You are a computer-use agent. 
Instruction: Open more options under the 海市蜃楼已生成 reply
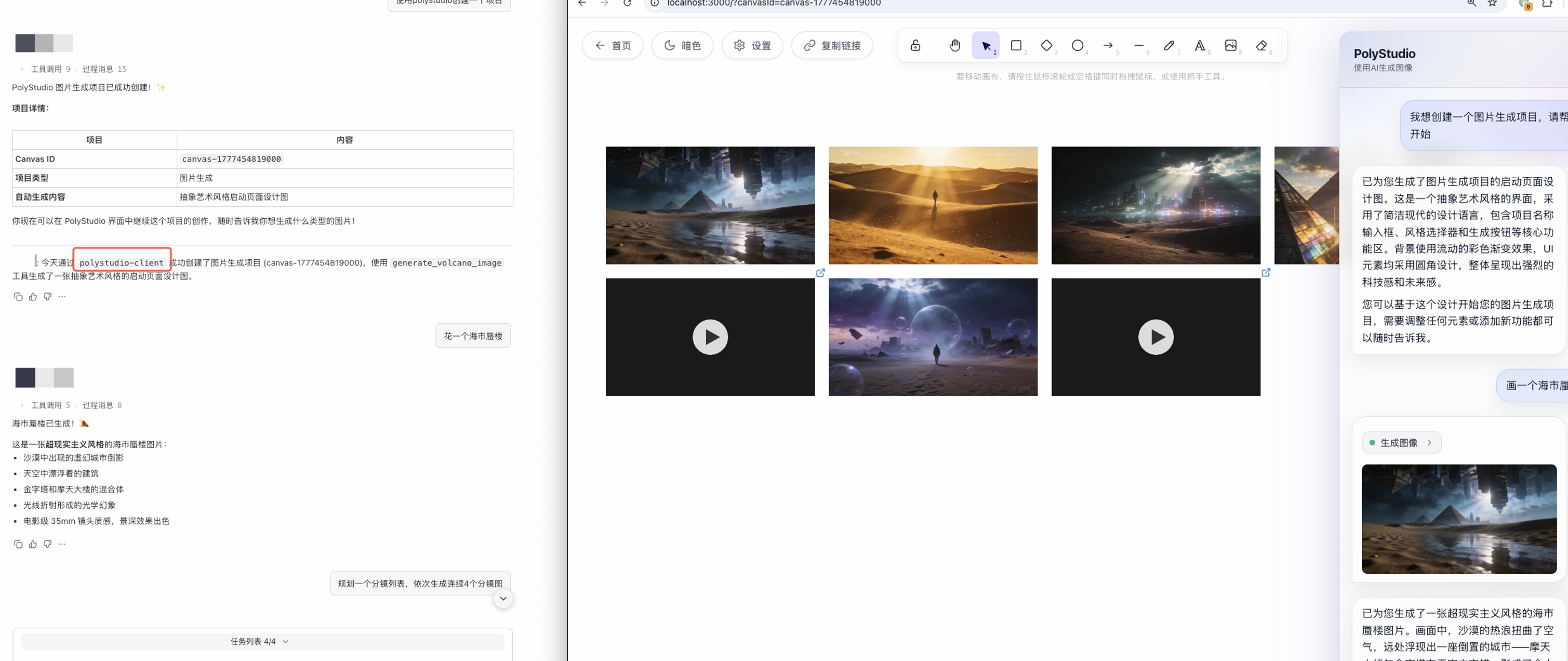pyautogui.click(x=62, y=544)
